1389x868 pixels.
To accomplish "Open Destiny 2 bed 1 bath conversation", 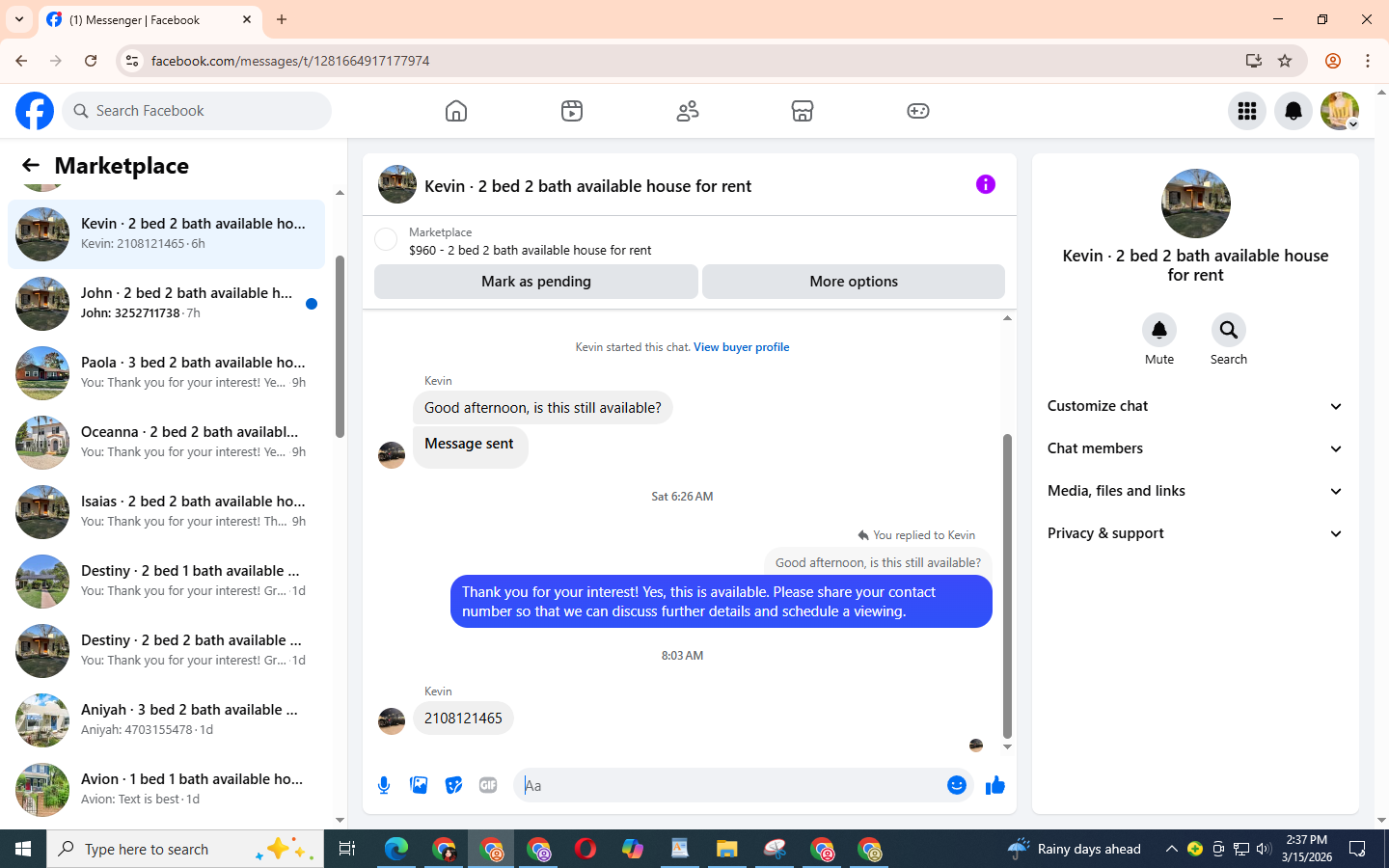I will coord(166,582).
